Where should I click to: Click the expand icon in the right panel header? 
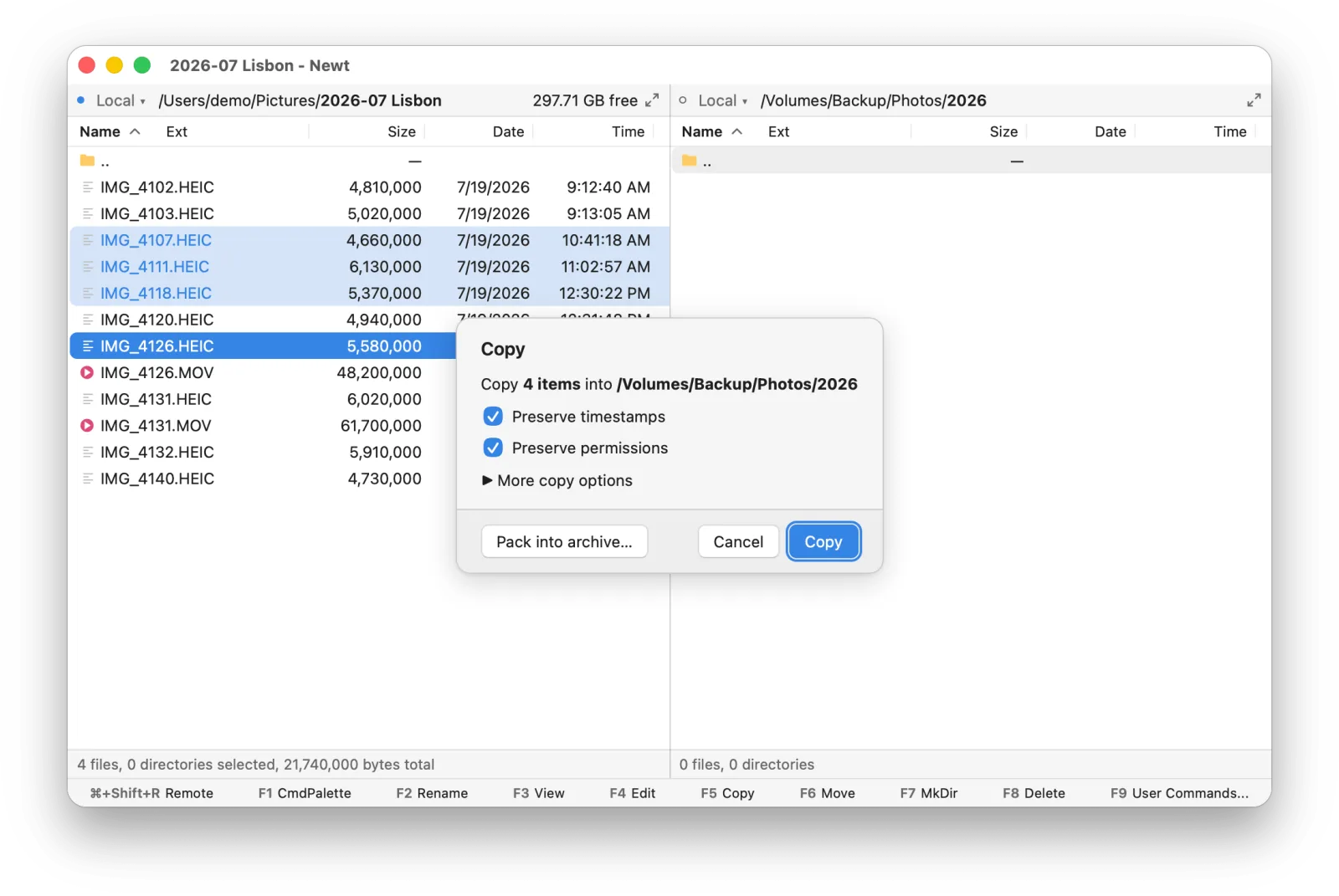click(x=1254, y=100)
